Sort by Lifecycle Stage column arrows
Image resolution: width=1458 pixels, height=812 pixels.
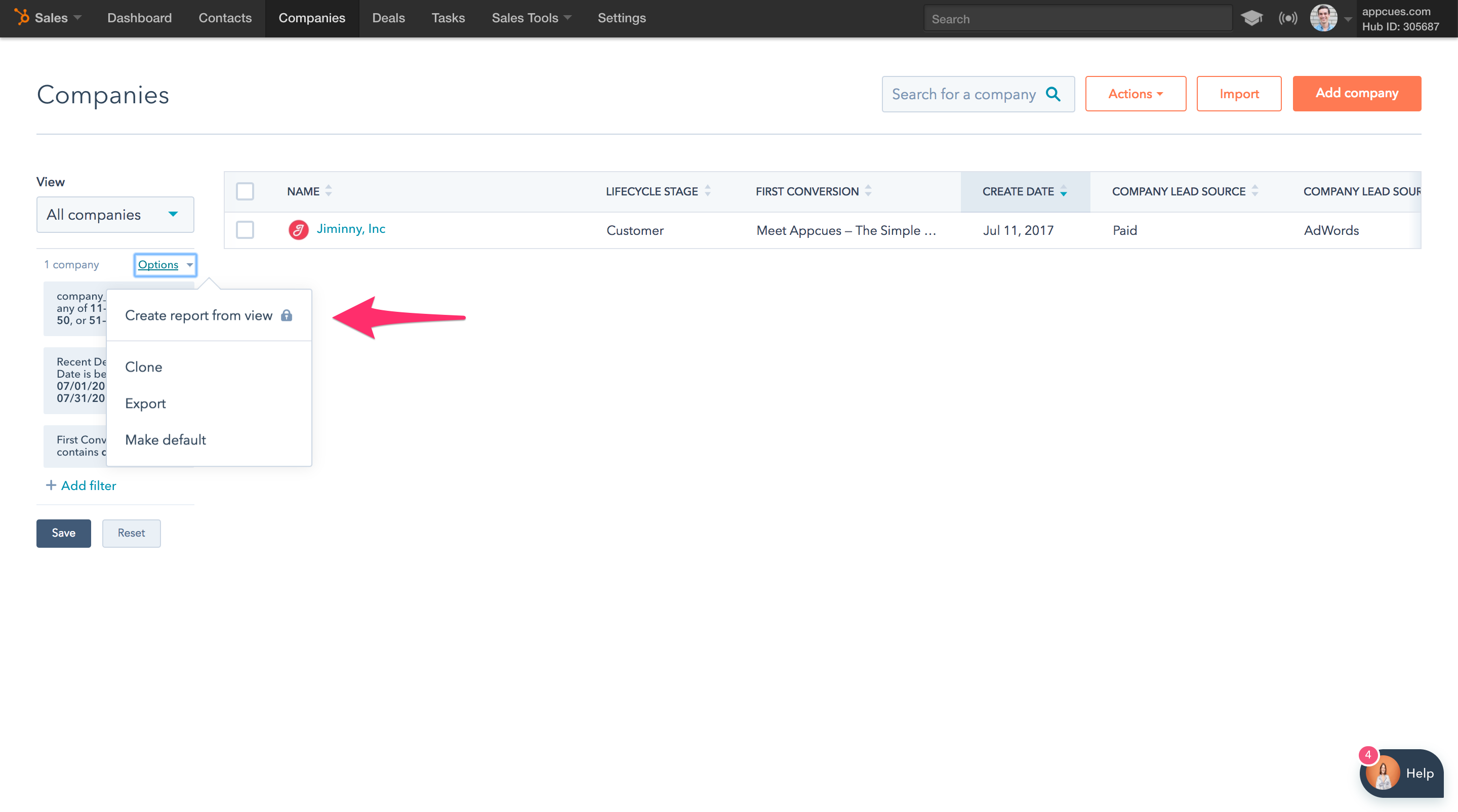pos(708,191)
